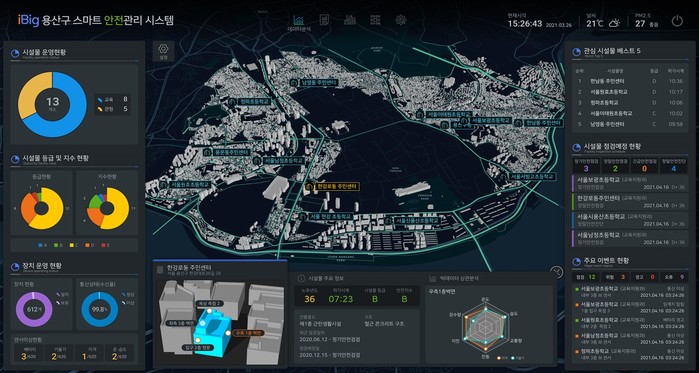Open the 데이터분석 chart icon in top navigation

[x=299, y=22]
